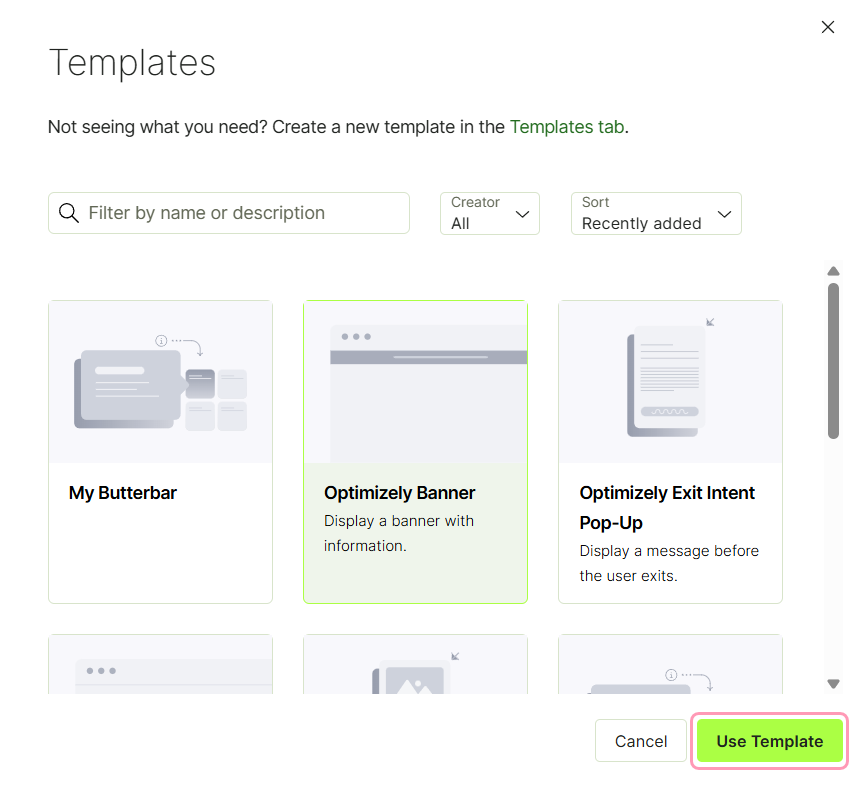Select the Exit Intent Pop-Up document illustration
The width and height of the screenshot is (859, 792).
tap(670, 382)
